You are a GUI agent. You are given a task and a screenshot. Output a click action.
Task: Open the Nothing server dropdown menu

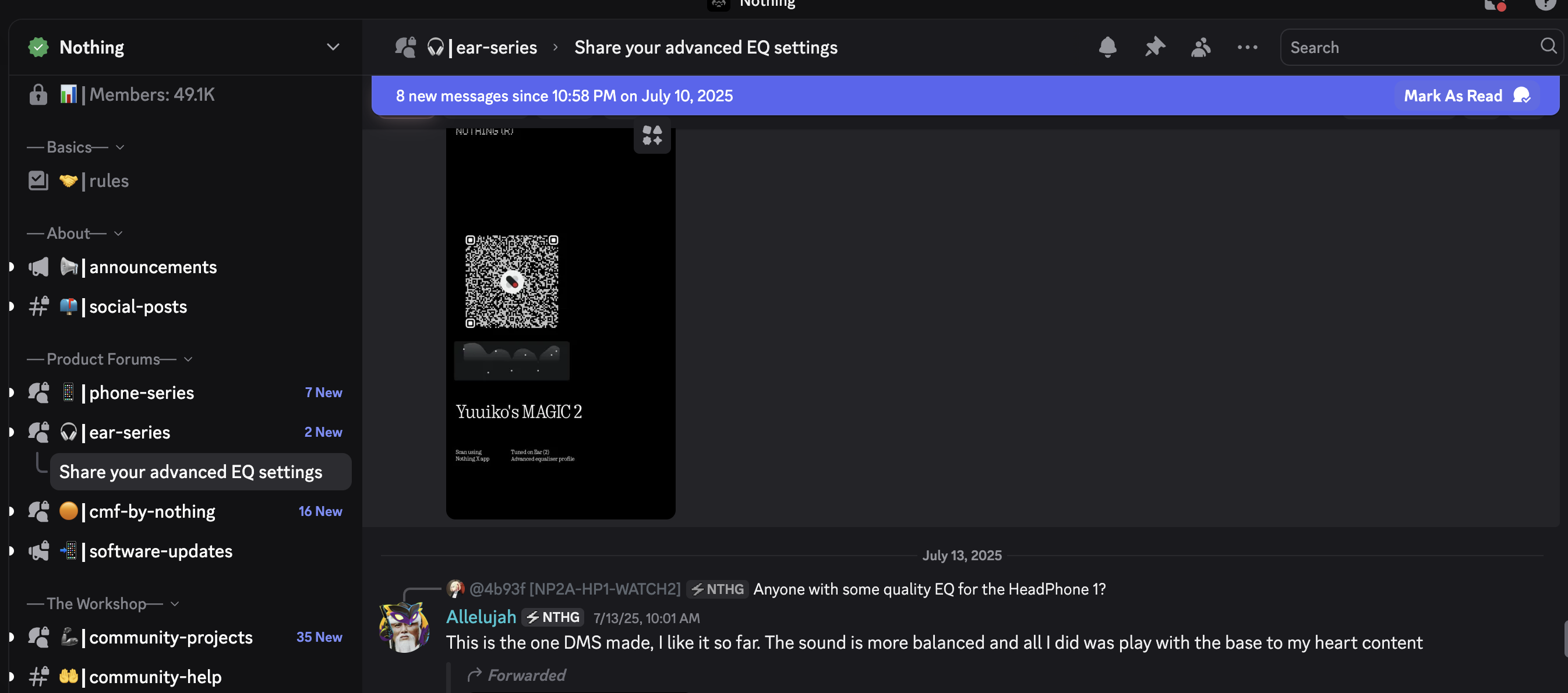[x=333, y=47]
